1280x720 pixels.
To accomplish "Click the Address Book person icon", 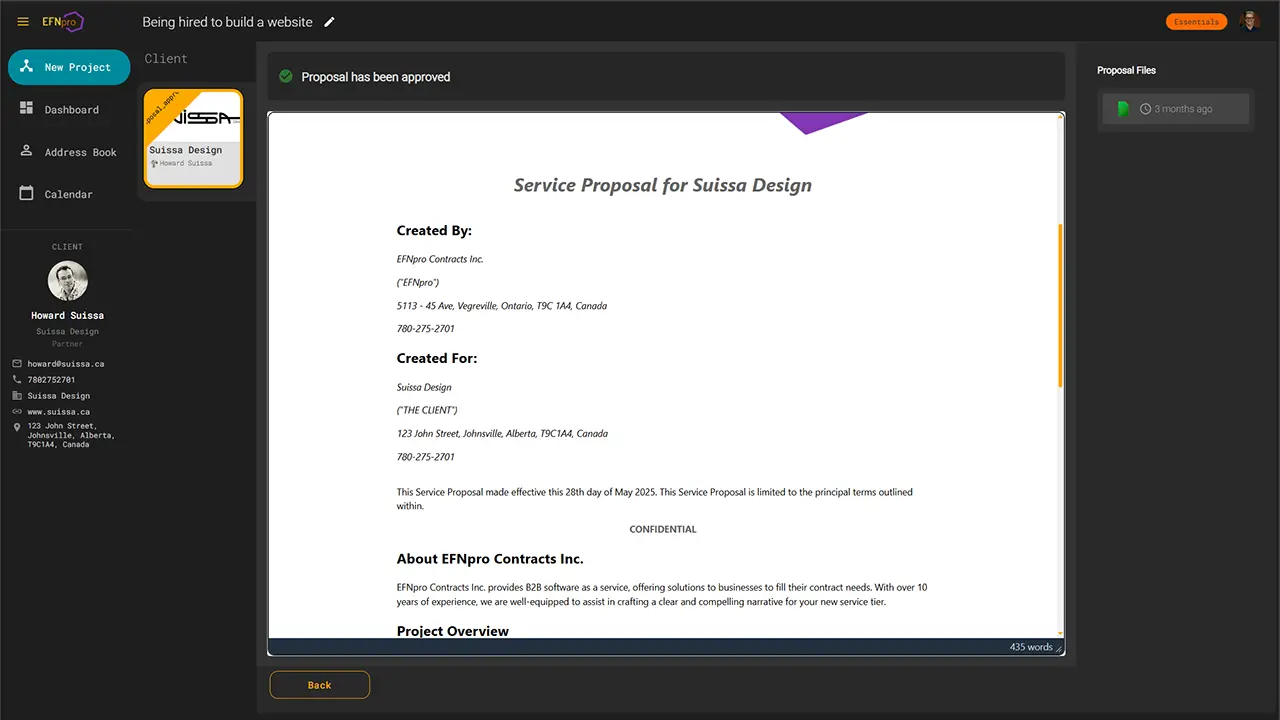I will pos(27,151).
